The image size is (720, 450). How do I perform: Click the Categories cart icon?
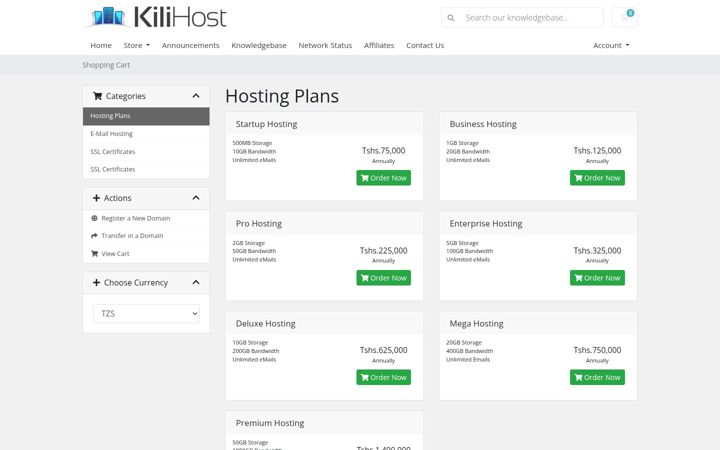coord(97,96)
